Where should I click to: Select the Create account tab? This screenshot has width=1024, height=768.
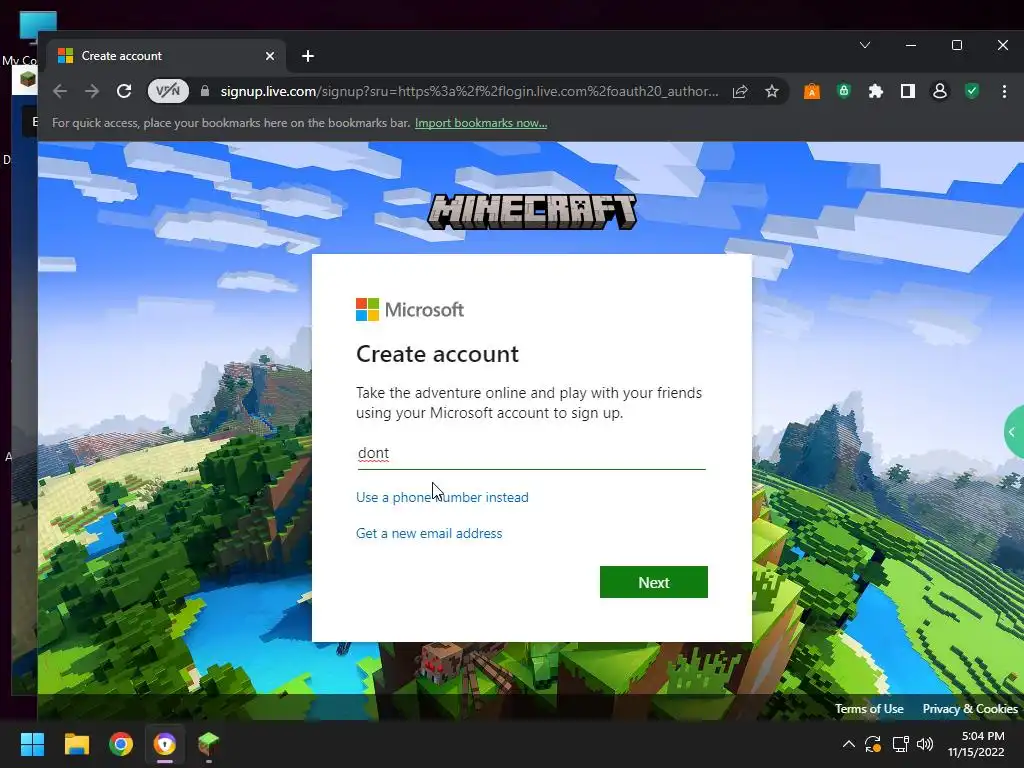click(167, 56)
